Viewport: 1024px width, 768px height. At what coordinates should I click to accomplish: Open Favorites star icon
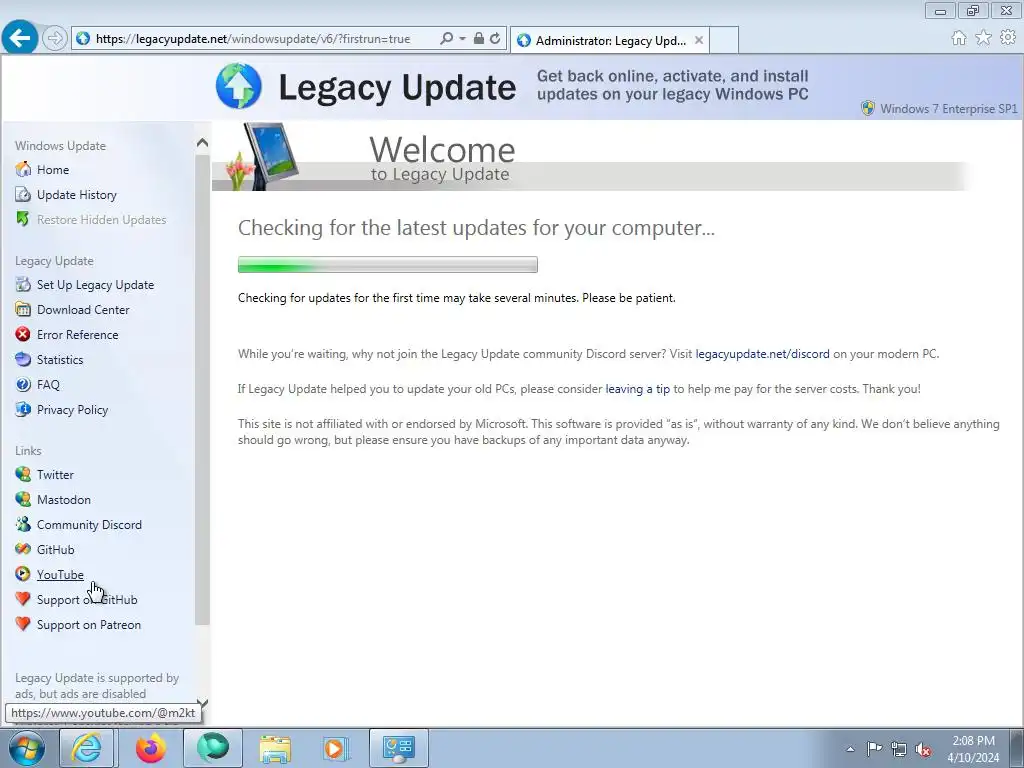(x=984, y=39)
